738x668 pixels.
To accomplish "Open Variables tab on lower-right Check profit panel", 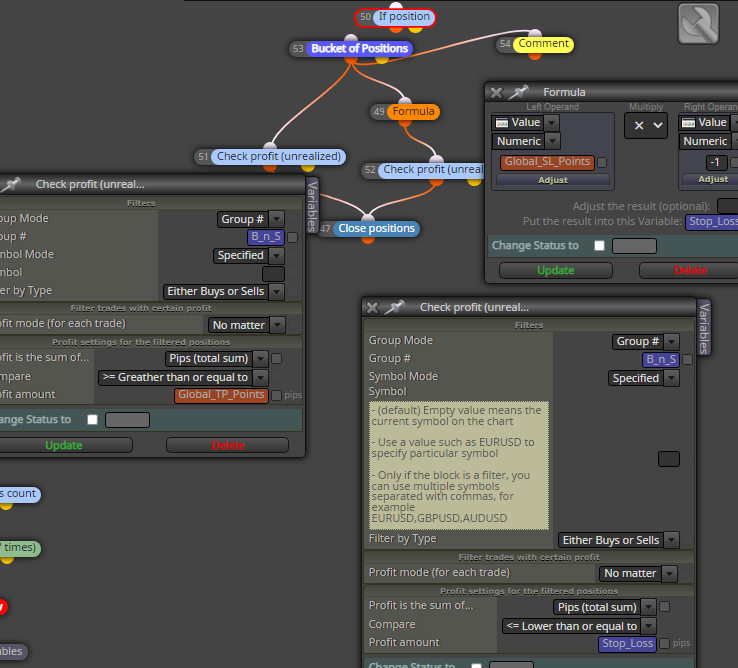I will click(x=704, y=328).
